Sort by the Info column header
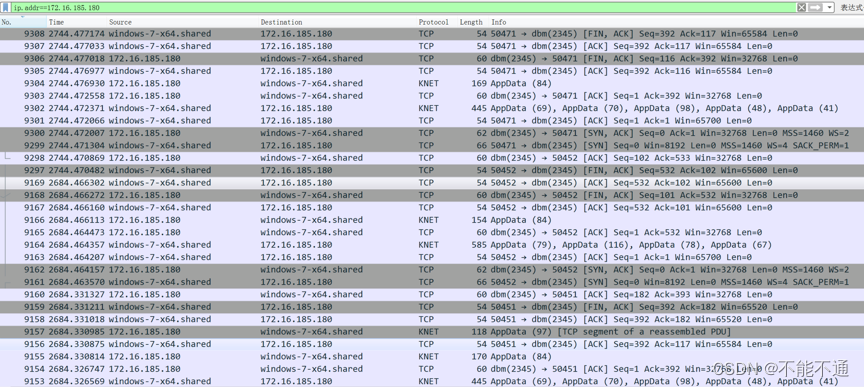 [x=676, y=22]
